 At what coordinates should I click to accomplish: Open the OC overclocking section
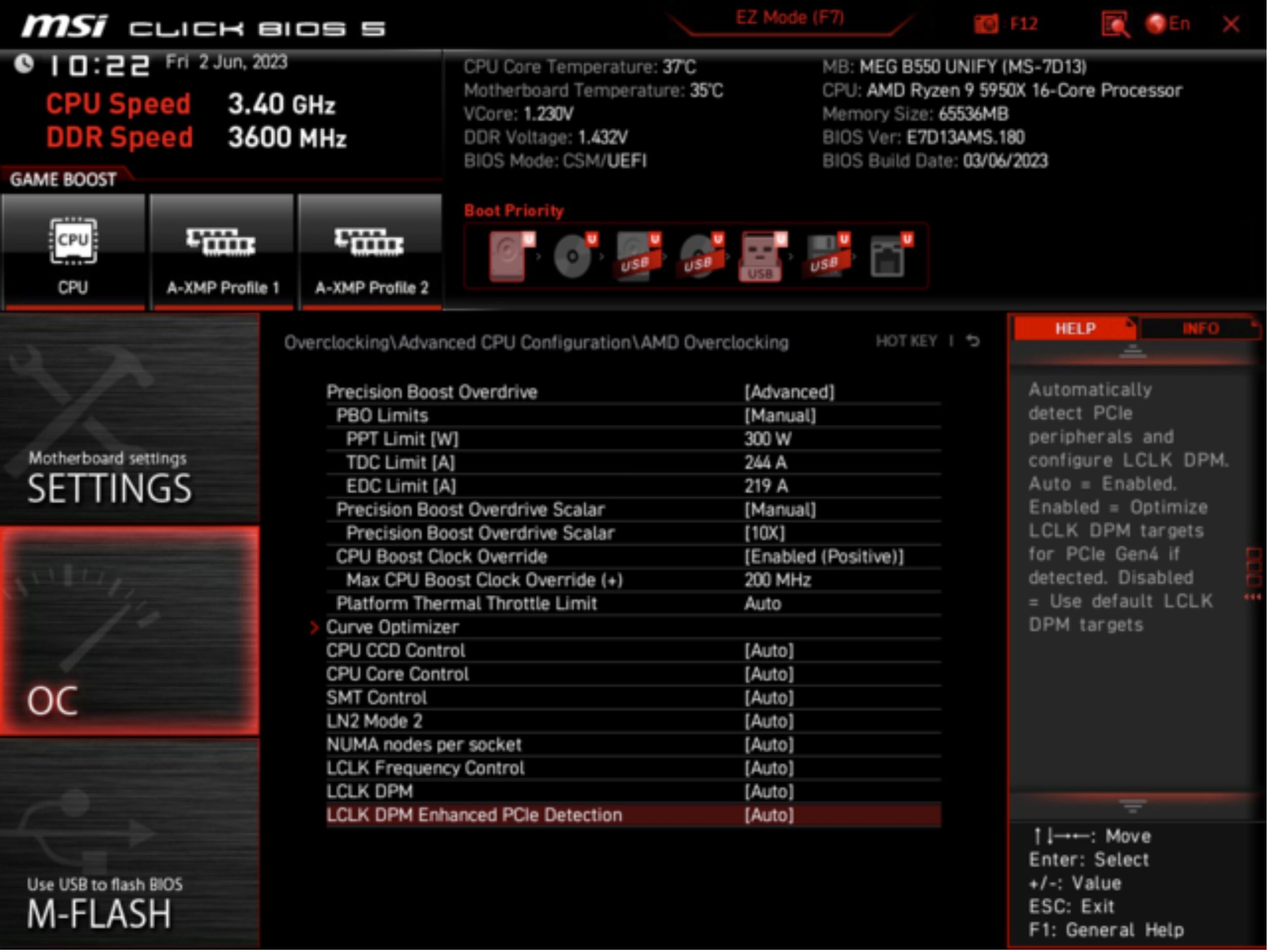pyautogui.click(x=130, y=631)
